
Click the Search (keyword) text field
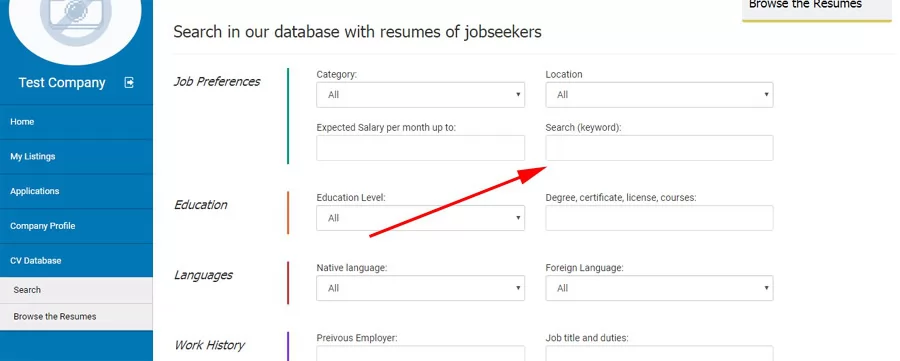tap(659, 148)
